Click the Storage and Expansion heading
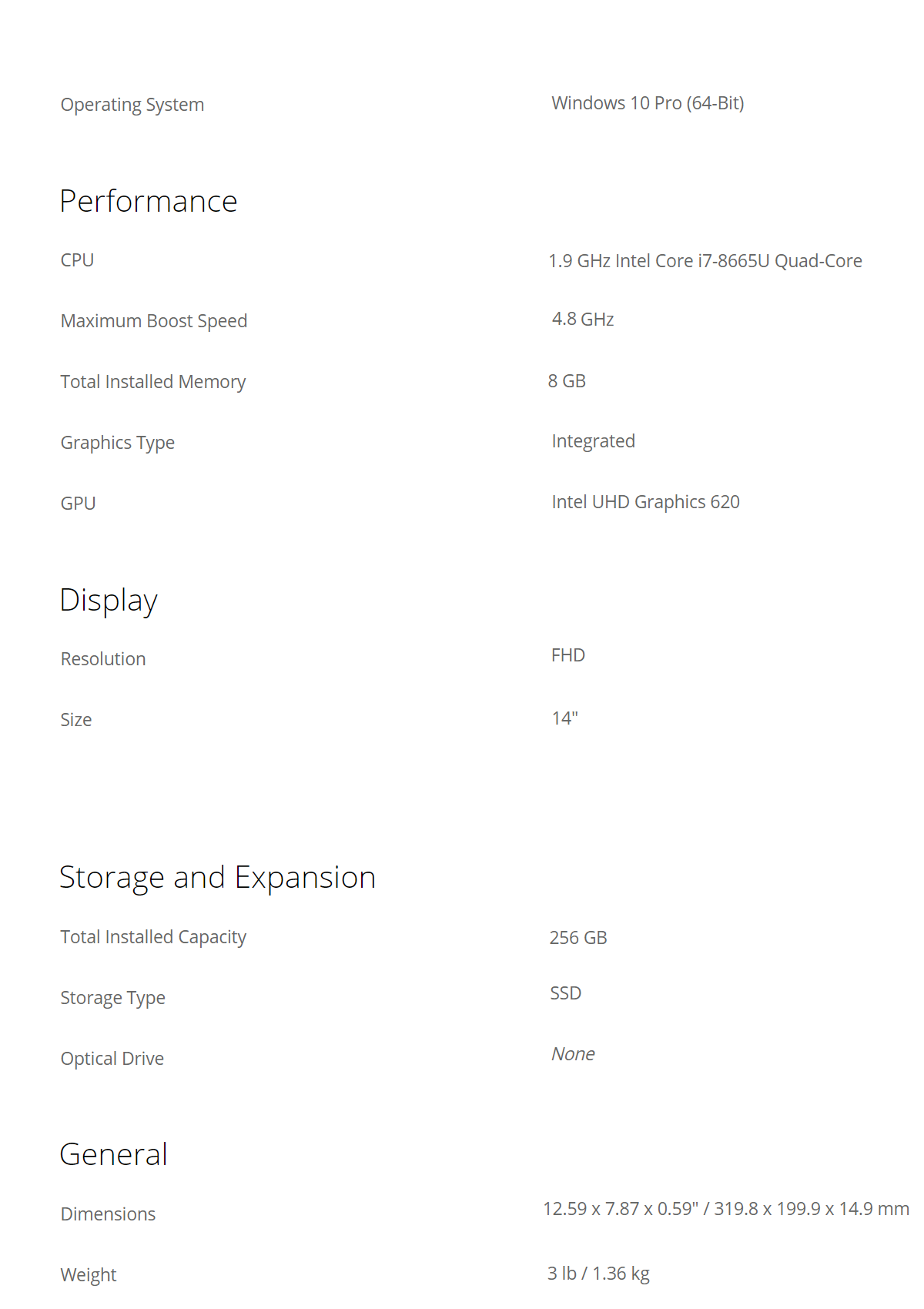This screenshot has width=924, height=1309. click(218, 879)
